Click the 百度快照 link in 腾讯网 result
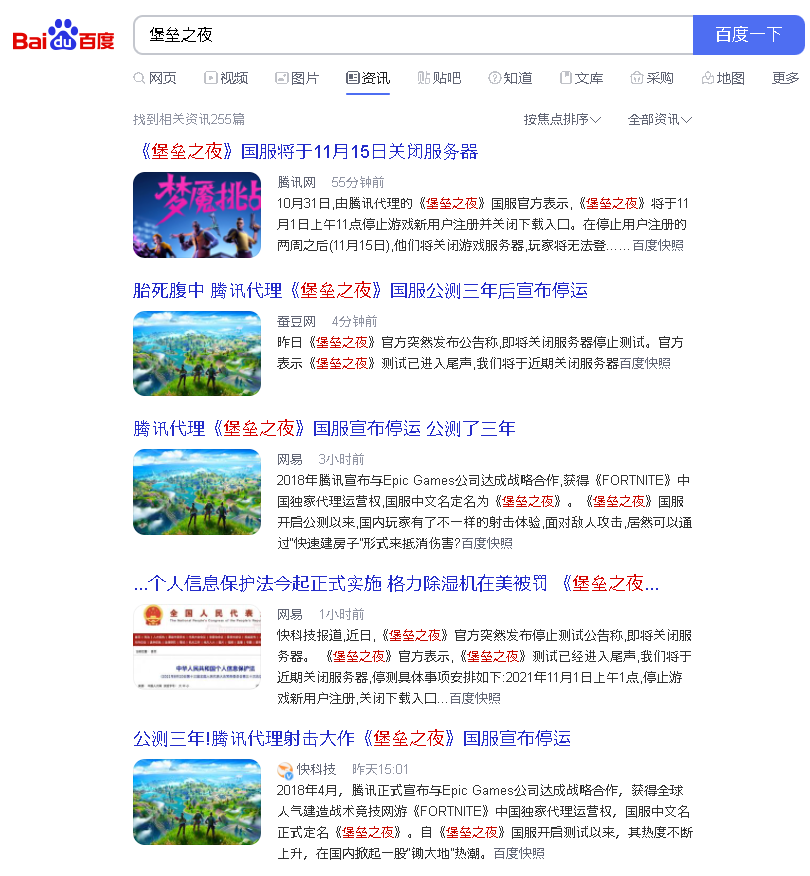The image size is (810, 876). [657, 245]
